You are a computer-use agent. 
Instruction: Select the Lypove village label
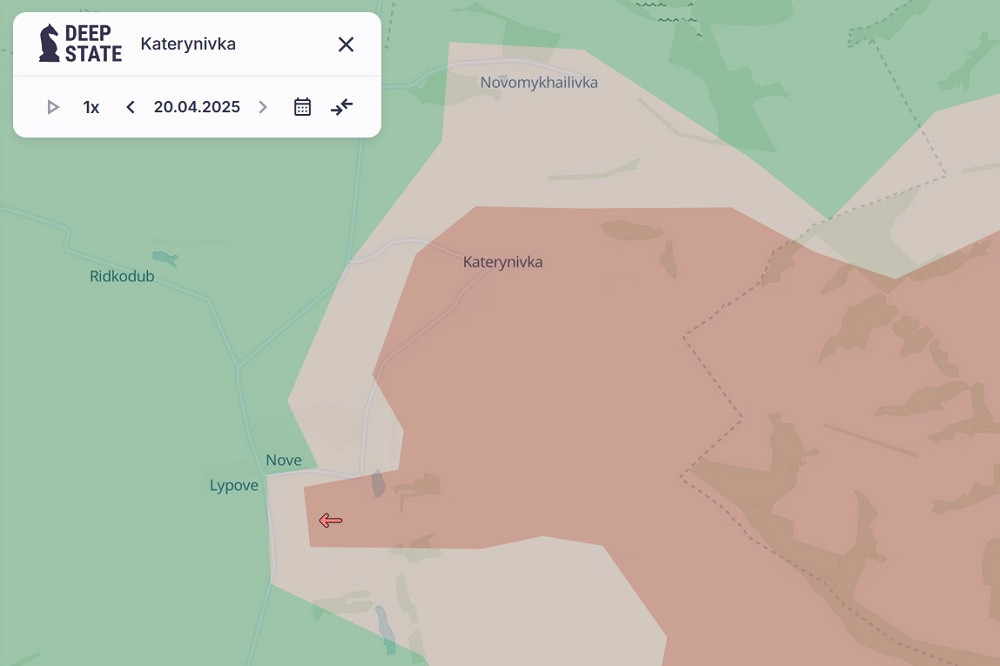coord(234,486)
